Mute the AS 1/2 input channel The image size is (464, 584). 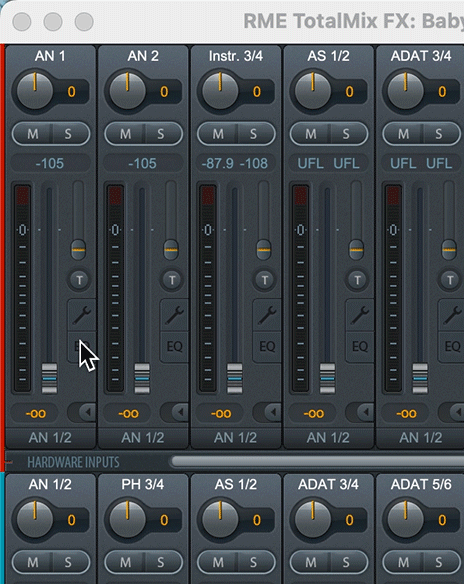point(311,134)
